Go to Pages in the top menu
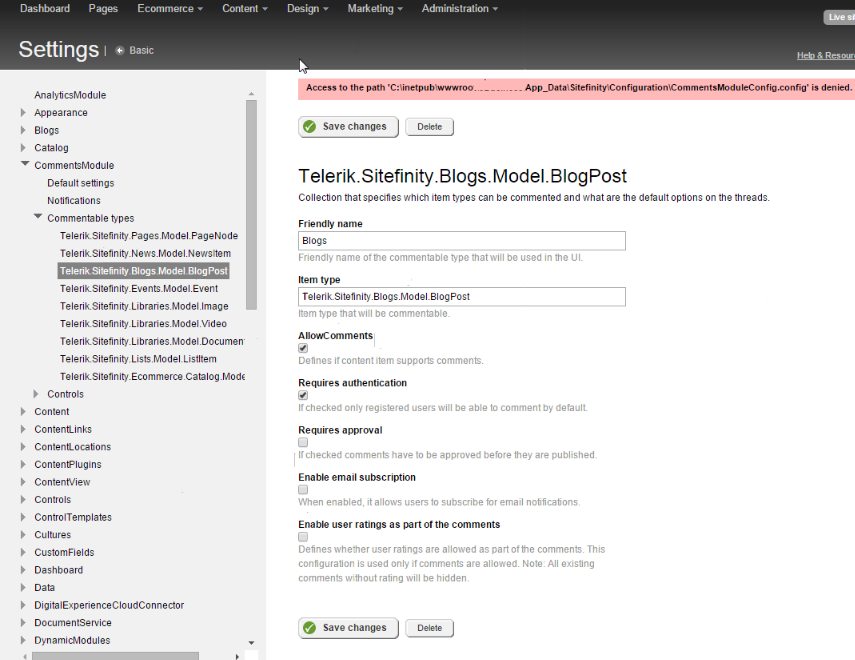Image resolution: width=855 pixels, height=660 pixels. (x=103, y=9)
